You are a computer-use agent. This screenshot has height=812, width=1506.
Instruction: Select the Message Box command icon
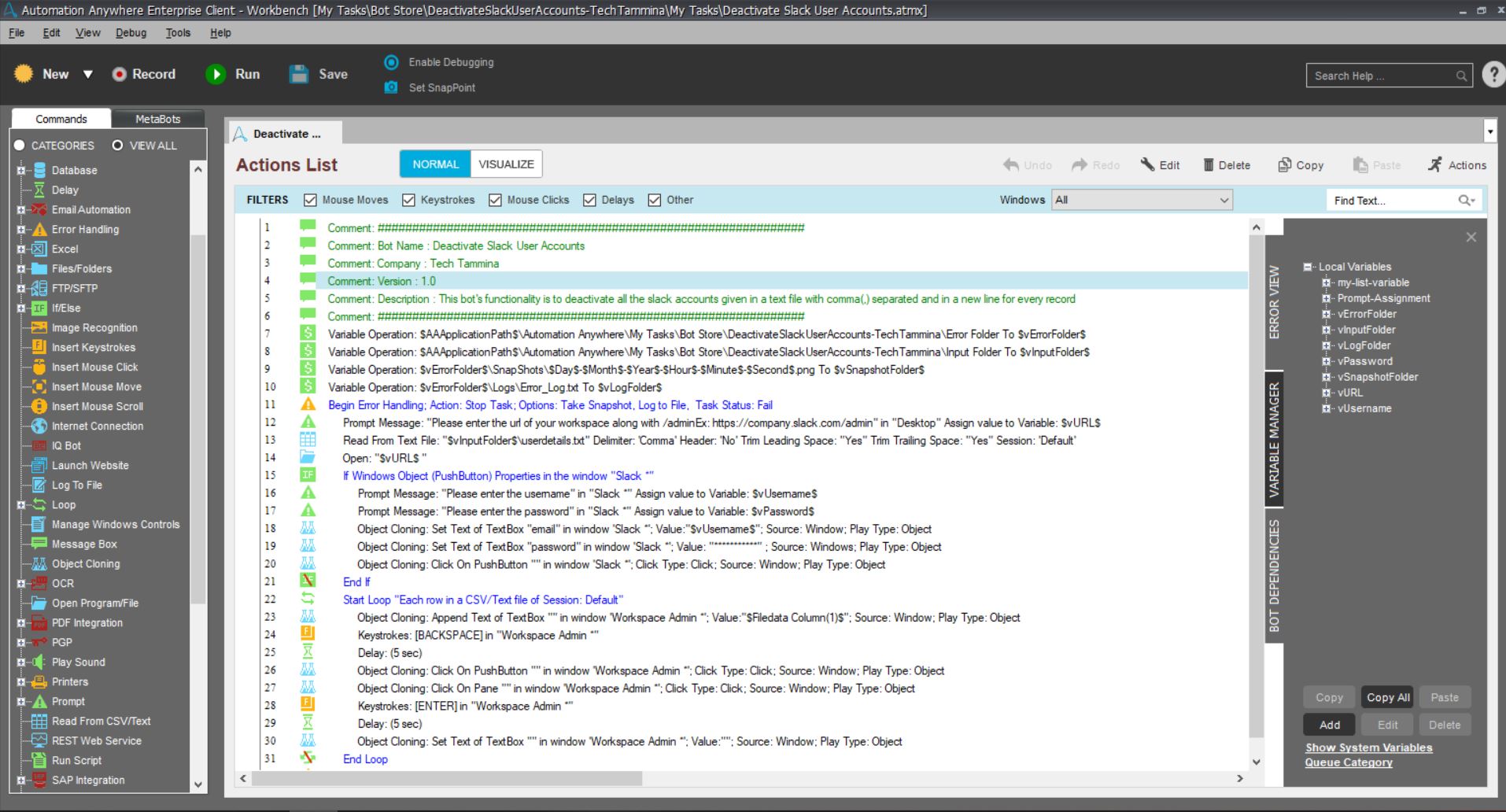tap(39, 544)
